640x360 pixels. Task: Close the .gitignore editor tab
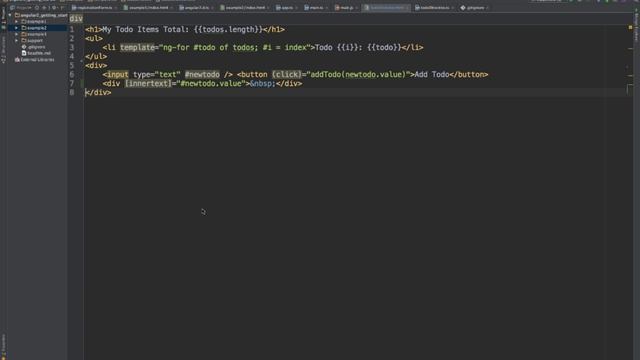[x=487, y=8]
